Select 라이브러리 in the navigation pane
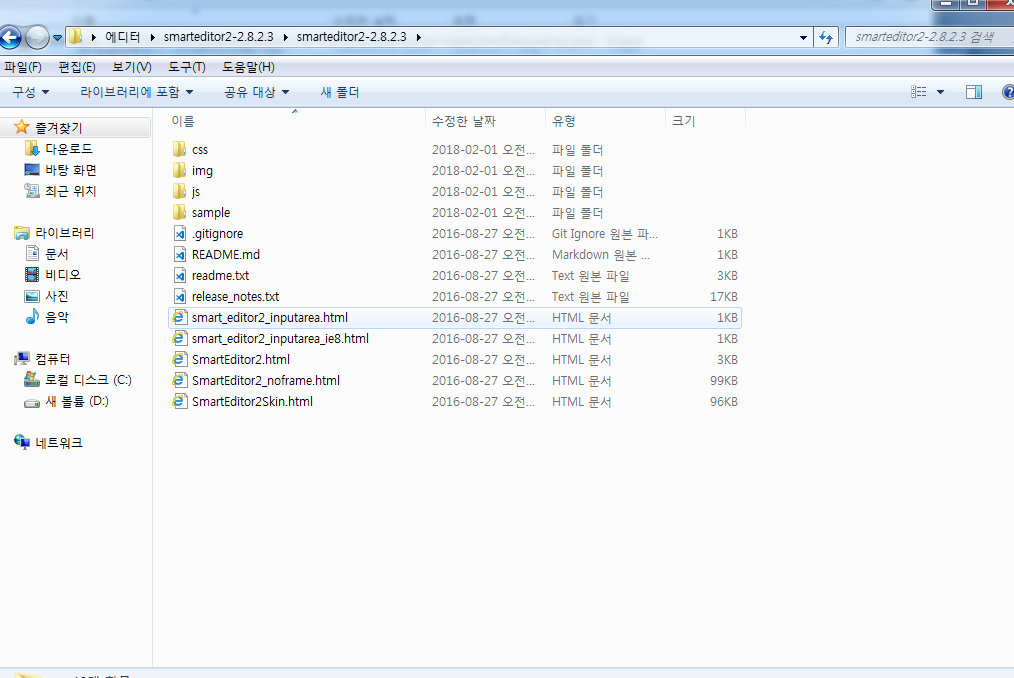 pyautogui.click(x=65, y=233)
